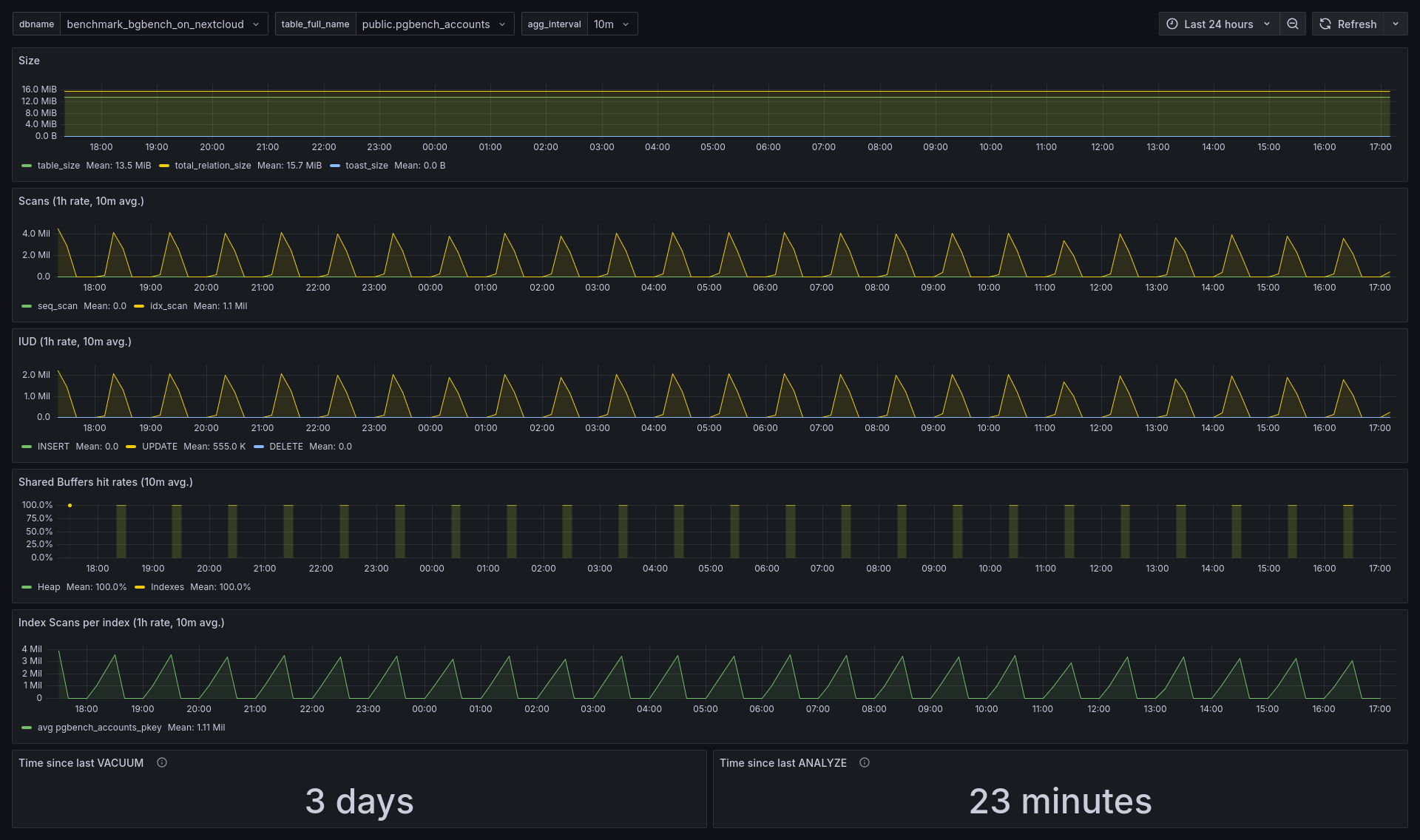The height and width of the screenshot is (840, 1420).
Task: Click the 3 days VACUUM stat value
Action: point(359,802)
